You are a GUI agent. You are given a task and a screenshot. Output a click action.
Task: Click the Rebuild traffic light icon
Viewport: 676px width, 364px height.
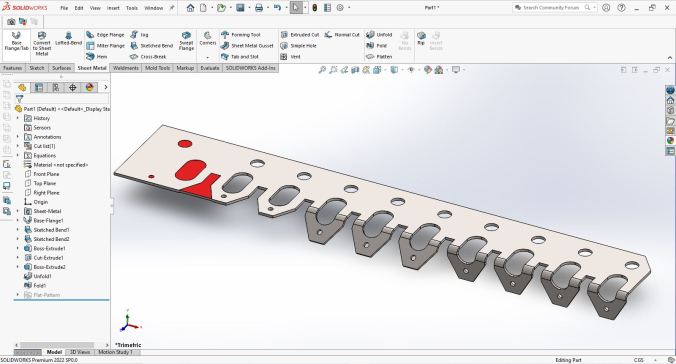click(315, 8)
